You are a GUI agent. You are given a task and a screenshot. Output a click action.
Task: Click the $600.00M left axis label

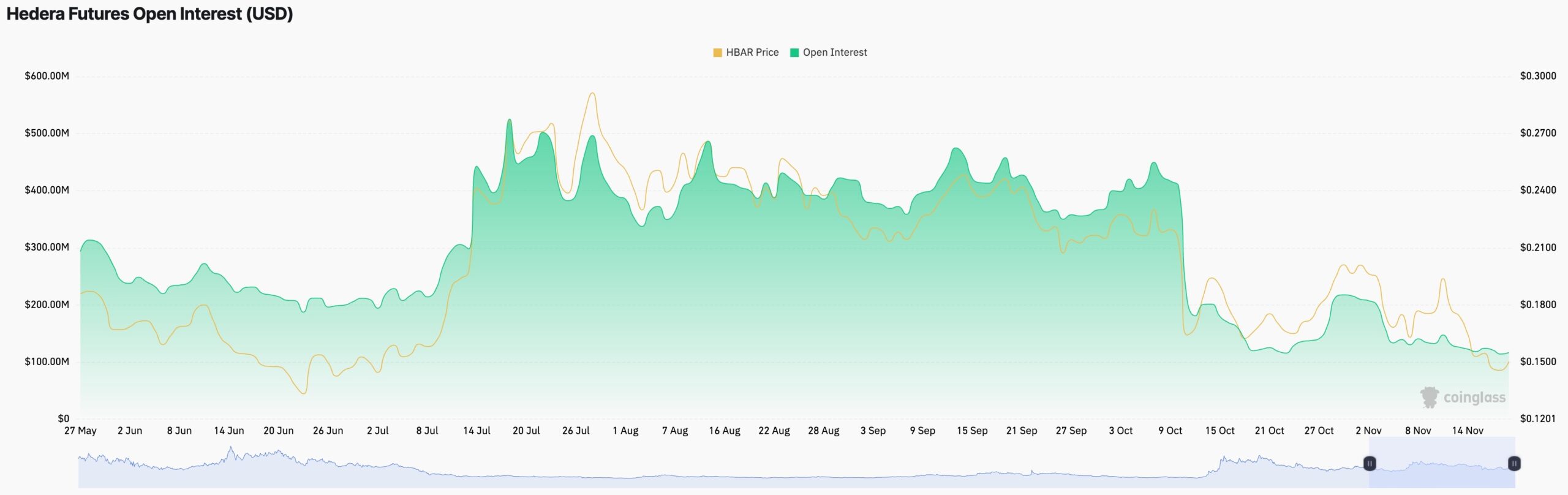pyautogui.click(x=47, y=76)
